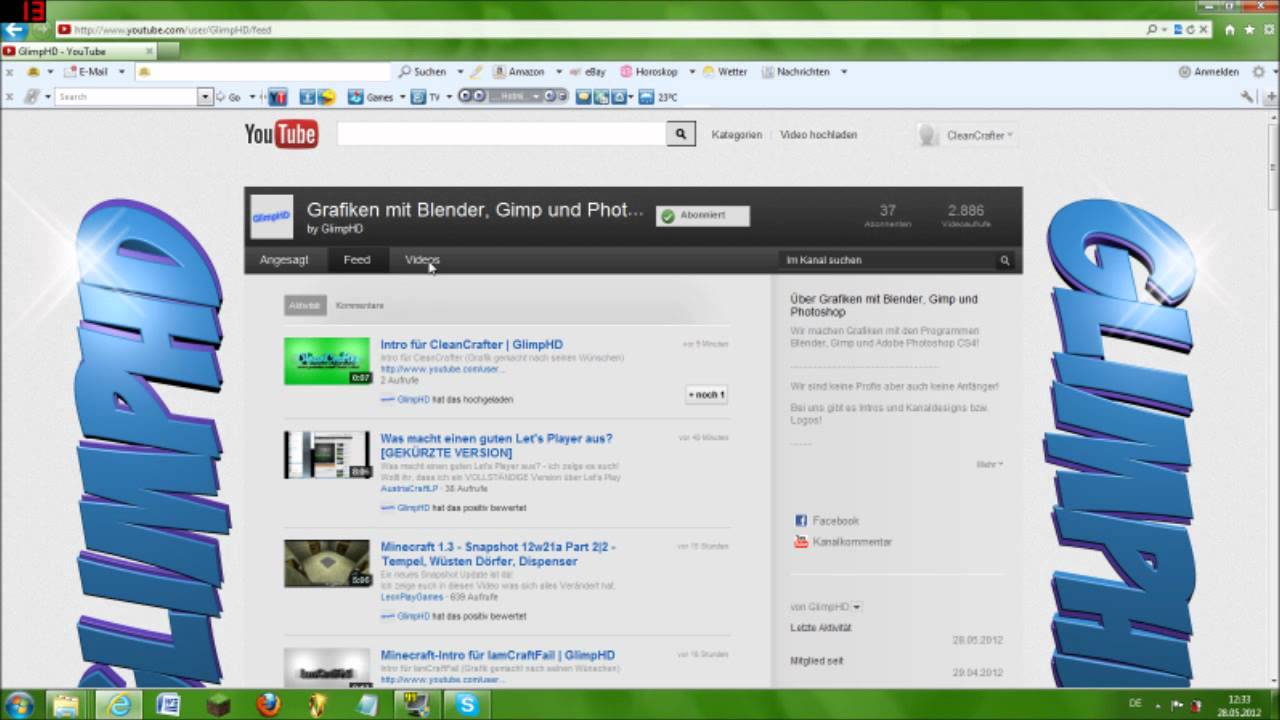Open browser tools gear icon at top right

(1267, 30)
